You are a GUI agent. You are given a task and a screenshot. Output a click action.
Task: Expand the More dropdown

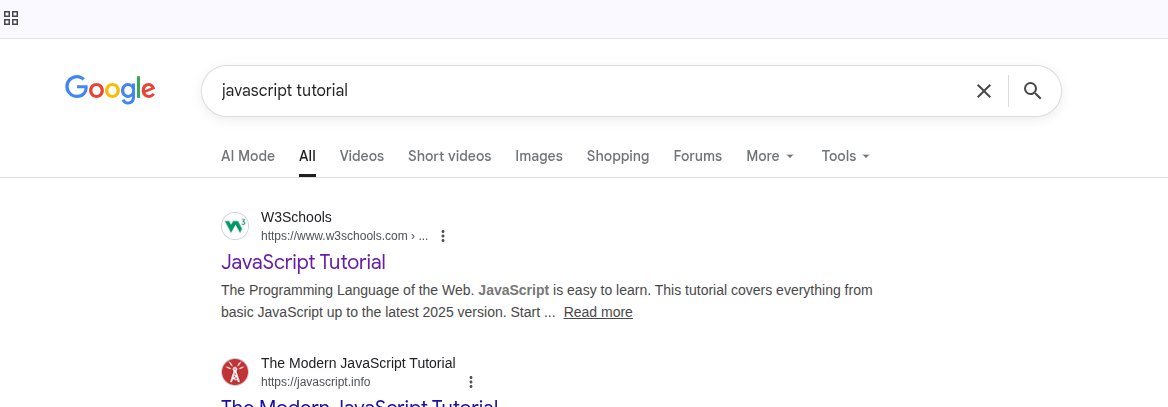(x=769, y=156)
